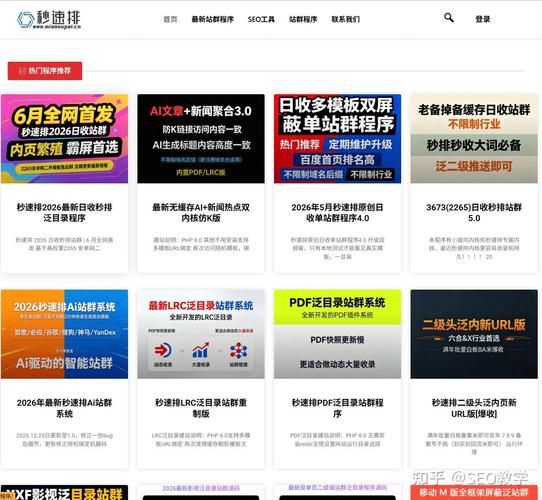Click description starting LRC泛目录建站说明
Viewport: 542px width, 500px height.
[201, 439]
